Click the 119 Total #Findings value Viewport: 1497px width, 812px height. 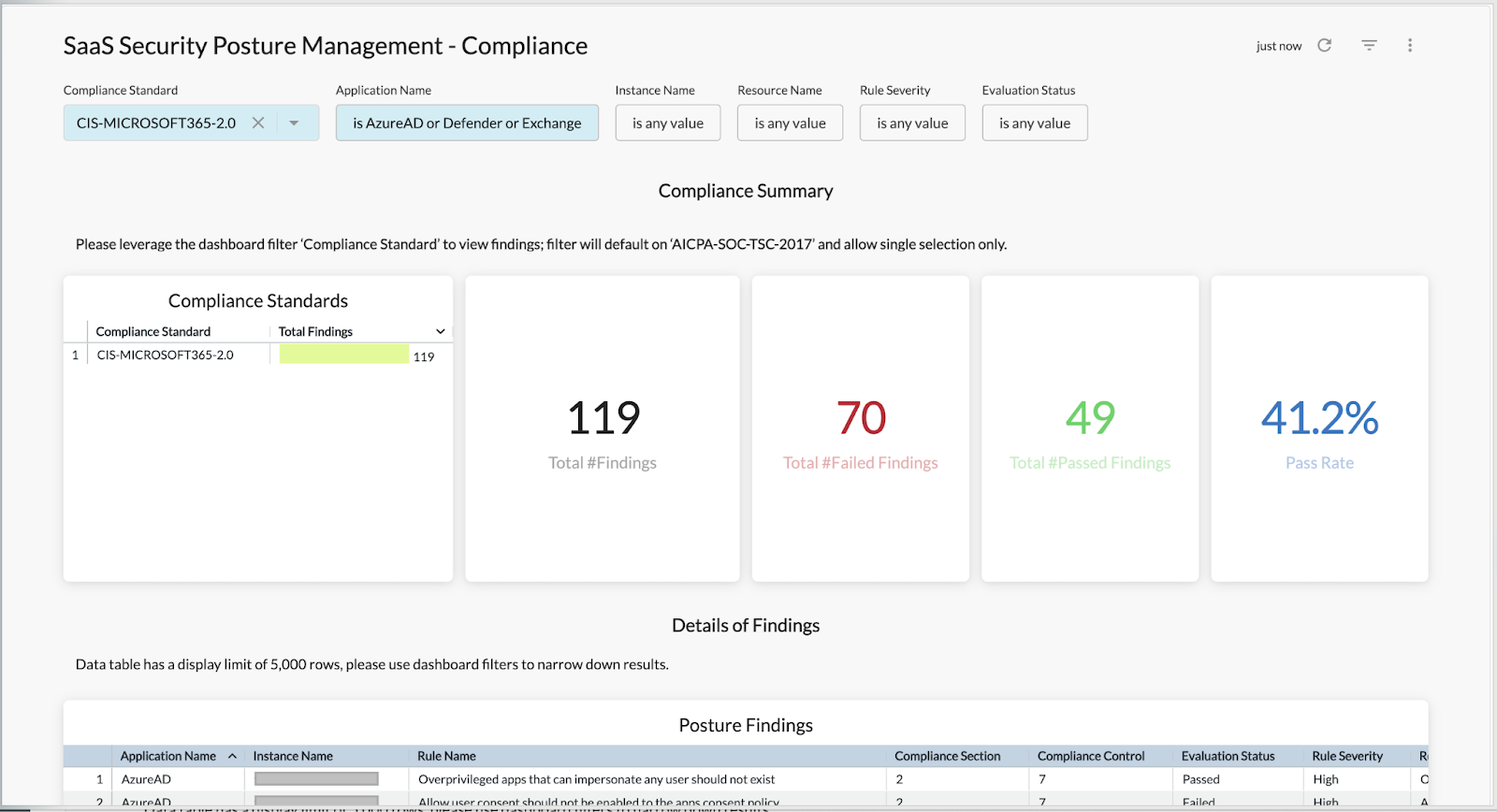pyautogui.click(x=603, y=417)
